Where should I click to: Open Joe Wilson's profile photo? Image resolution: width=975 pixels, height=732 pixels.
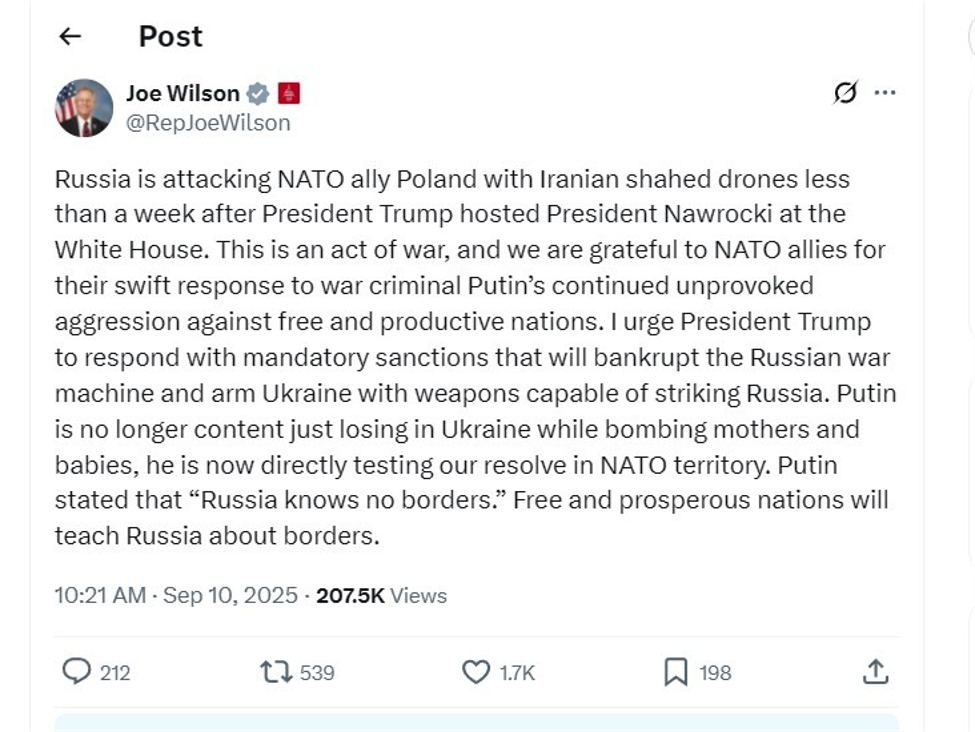[84, 107]
